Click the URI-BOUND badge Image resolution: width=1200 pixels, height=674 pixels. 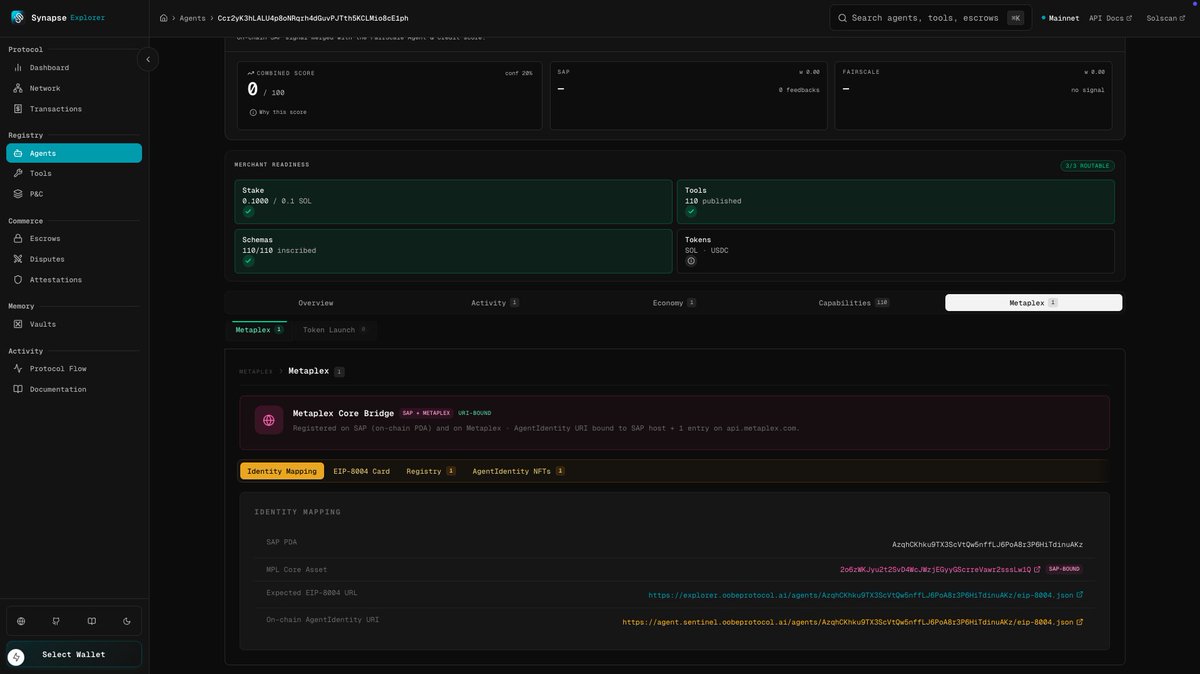(x=475, y=413)
